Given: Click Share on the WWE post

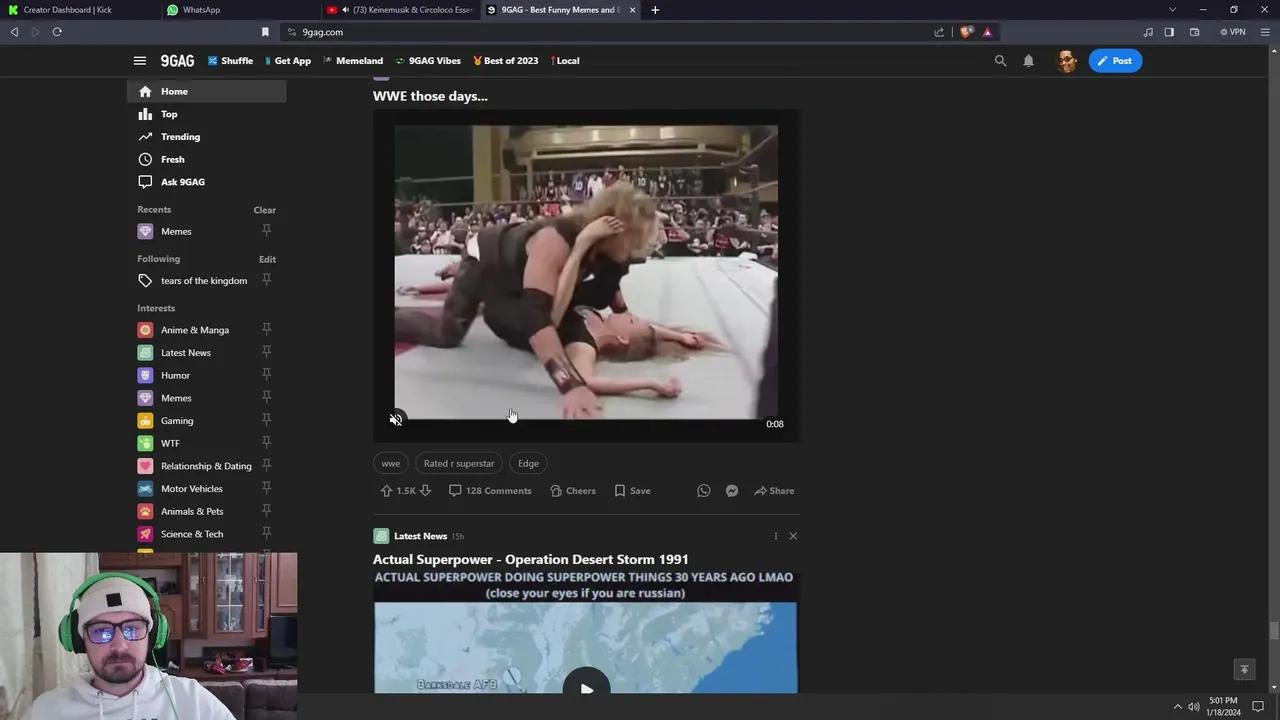Looking at the screenshot, I should pos(774,491).
